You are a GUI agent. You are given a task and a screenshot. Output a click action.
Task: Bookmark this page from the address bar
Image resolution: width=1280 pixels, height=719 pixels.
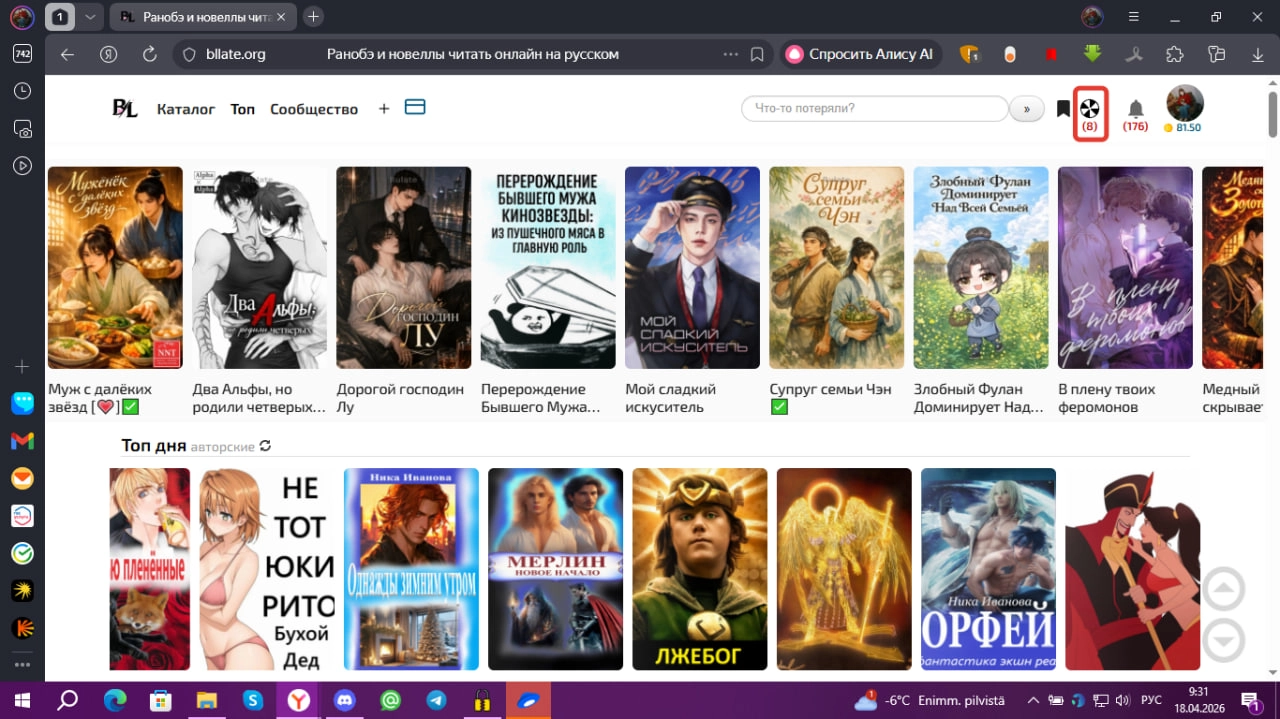tap(757, 54)
